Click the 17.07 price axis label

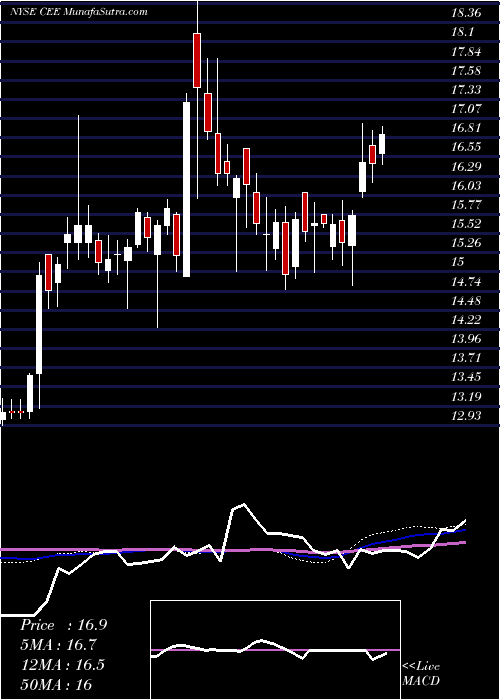(466, 108)
